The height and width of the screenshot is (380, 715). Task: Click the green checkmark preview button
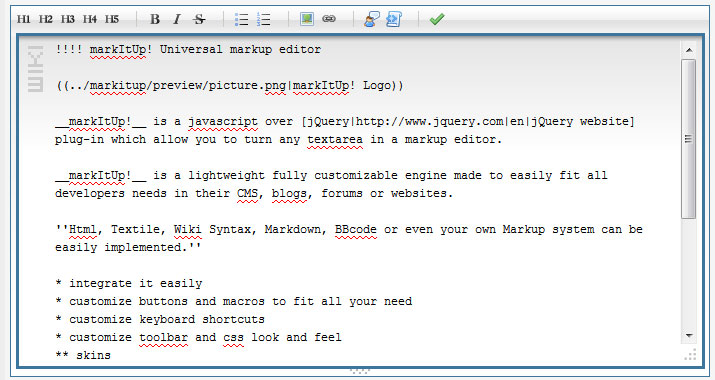click(437, 19)
